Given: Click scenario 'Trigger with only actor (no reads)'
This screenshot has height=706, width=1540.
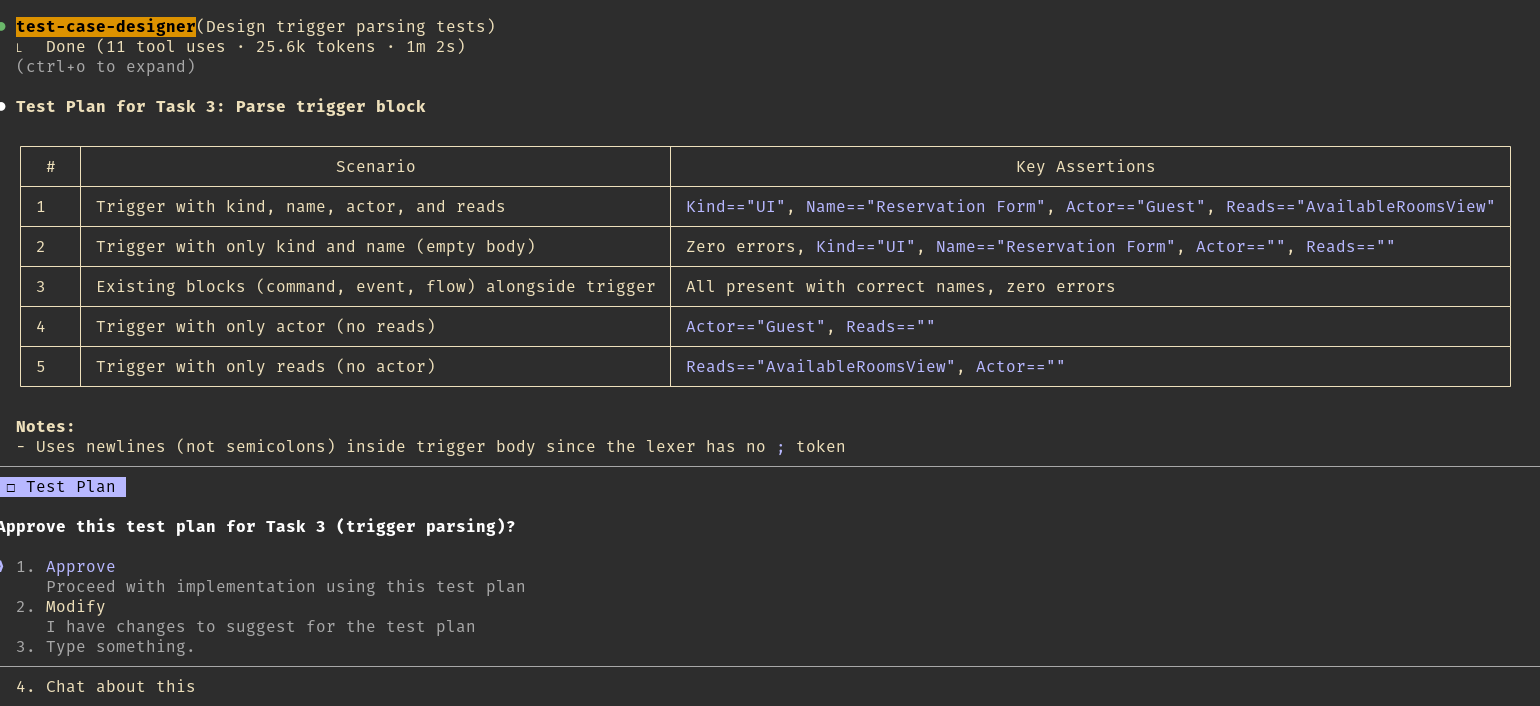Looking at the screenshot, I should click(x=266, y=327).
